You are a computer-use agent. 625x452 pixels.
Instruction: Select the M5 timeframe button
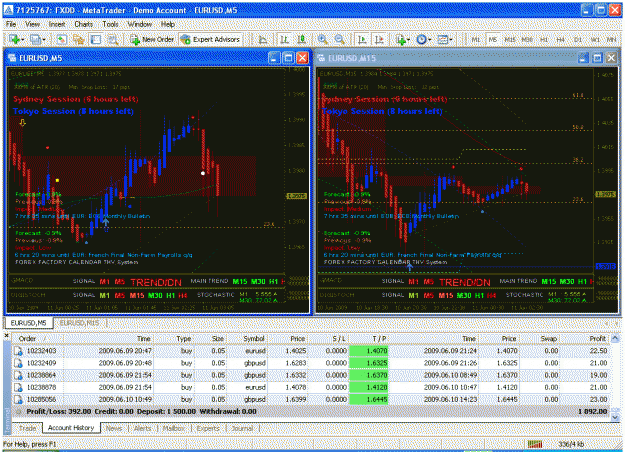tap(493, 39)
